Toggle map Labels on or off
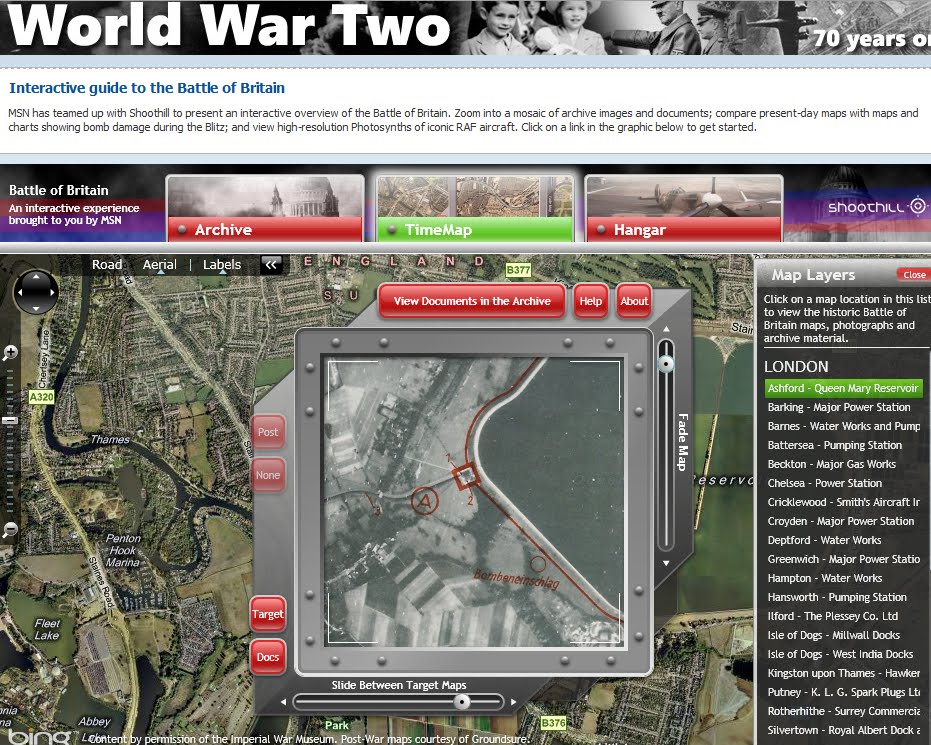 [x=221, y=264]
